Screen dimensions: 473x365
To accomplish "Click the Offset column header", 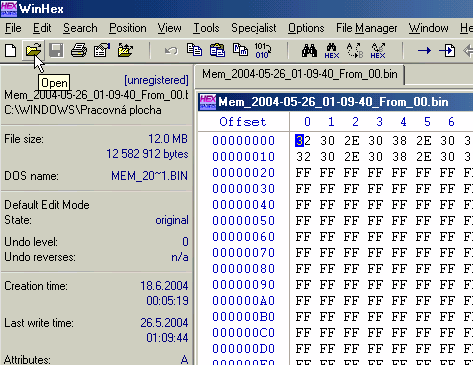I will point(243,122).
